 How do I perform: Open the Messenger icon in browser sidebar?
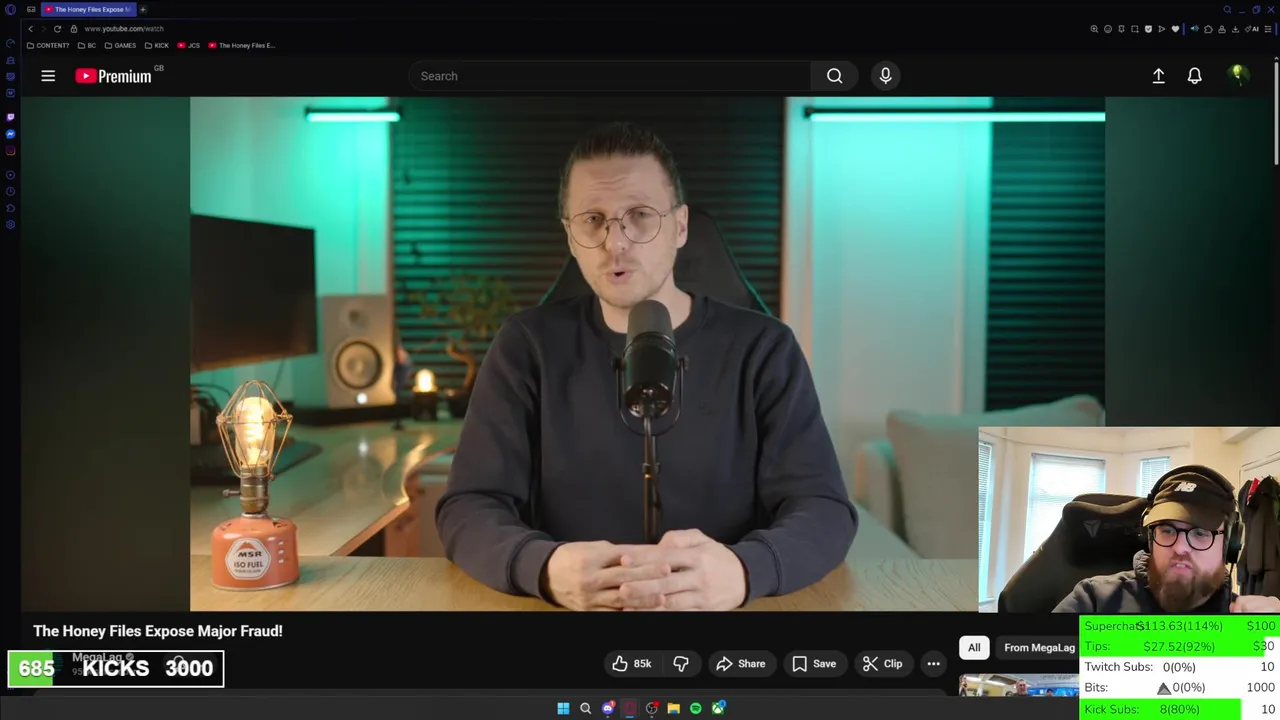coord(11,134)
